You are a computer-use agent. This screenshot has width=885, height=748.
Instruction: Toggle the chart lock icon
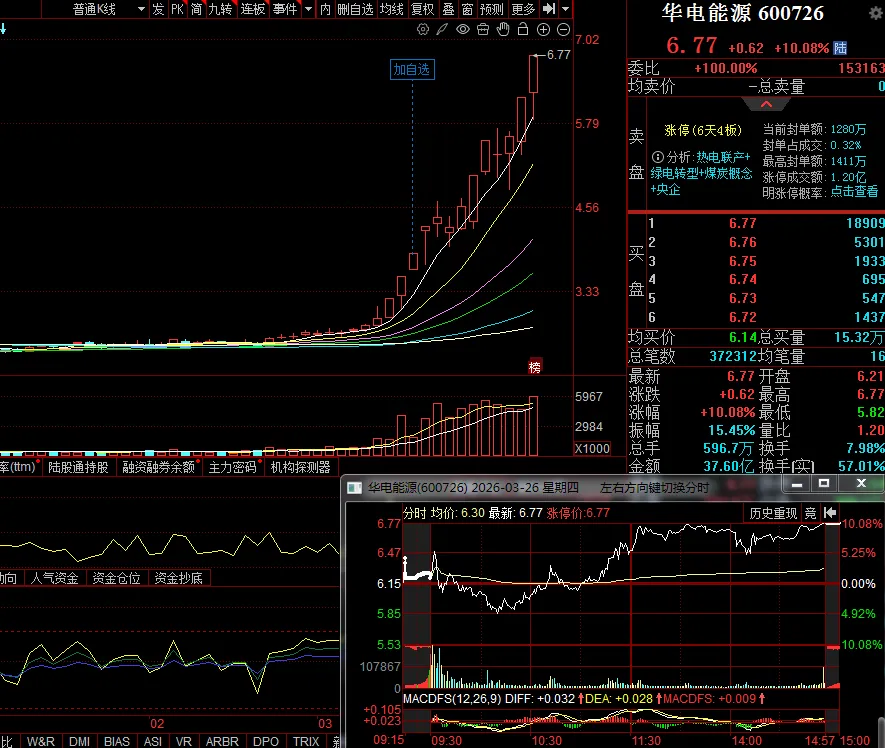point(523,29)
